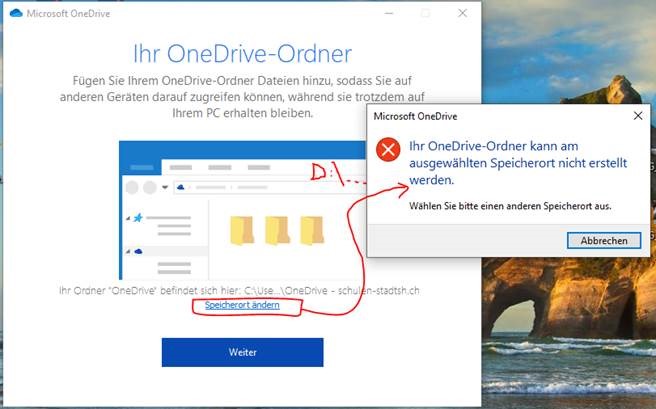Click the Abbrechen button in error dialog
Viewport: 656px width, 409px height.
coord(604,240)
